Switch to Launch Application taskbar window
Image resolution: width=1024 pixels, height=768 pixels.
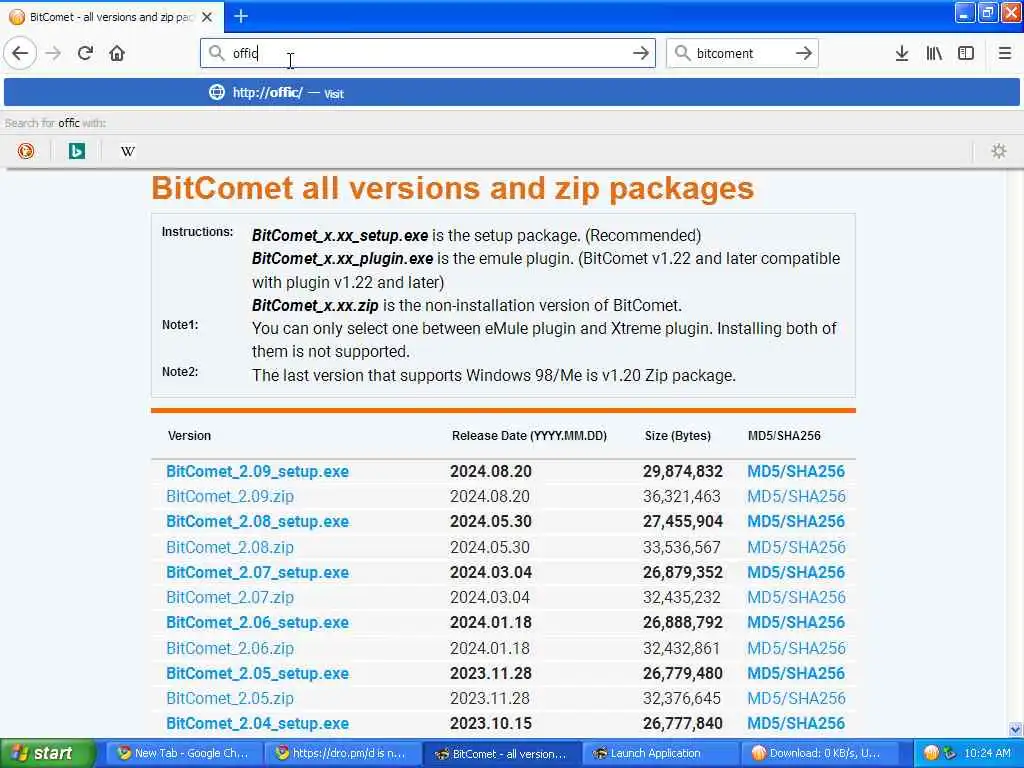click(660, 754)
